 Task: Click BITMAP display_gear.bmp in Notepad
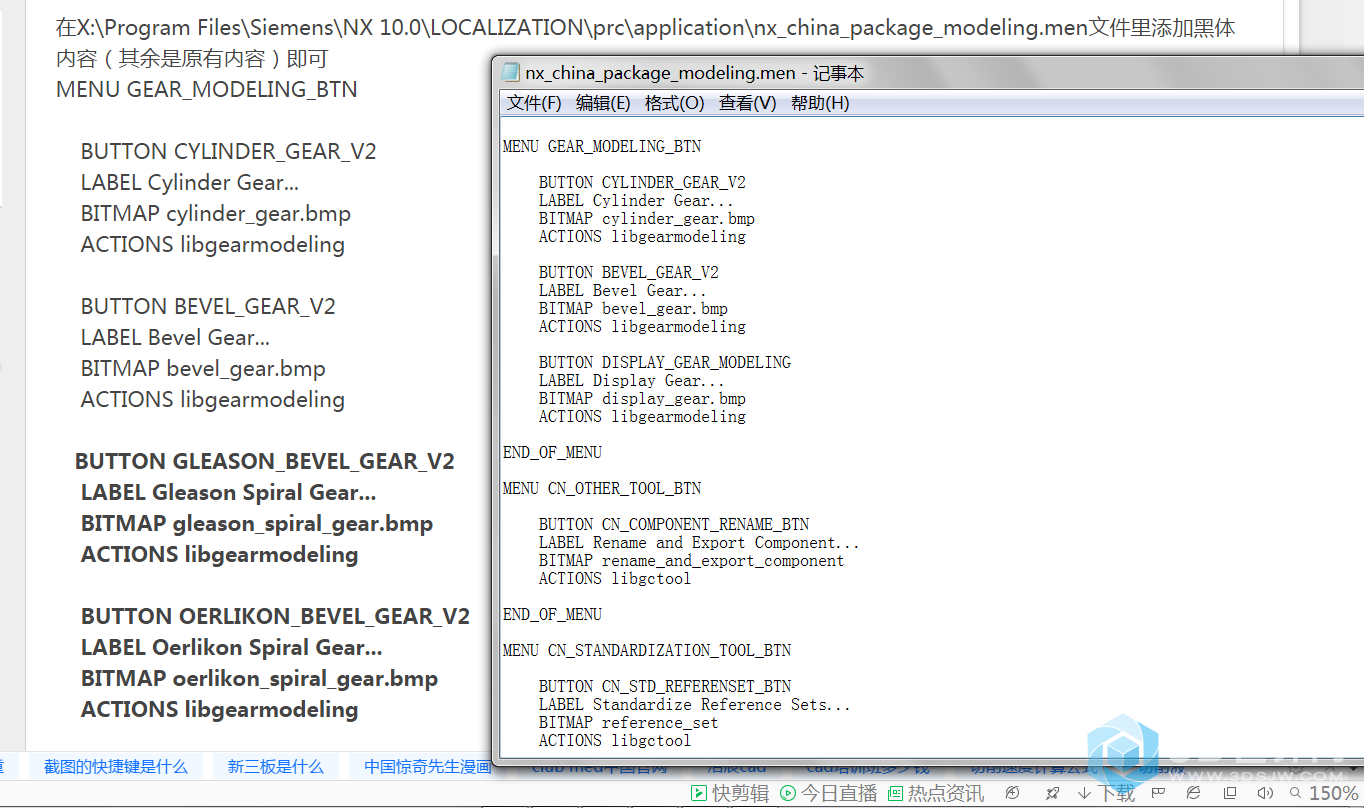(643, 398)
